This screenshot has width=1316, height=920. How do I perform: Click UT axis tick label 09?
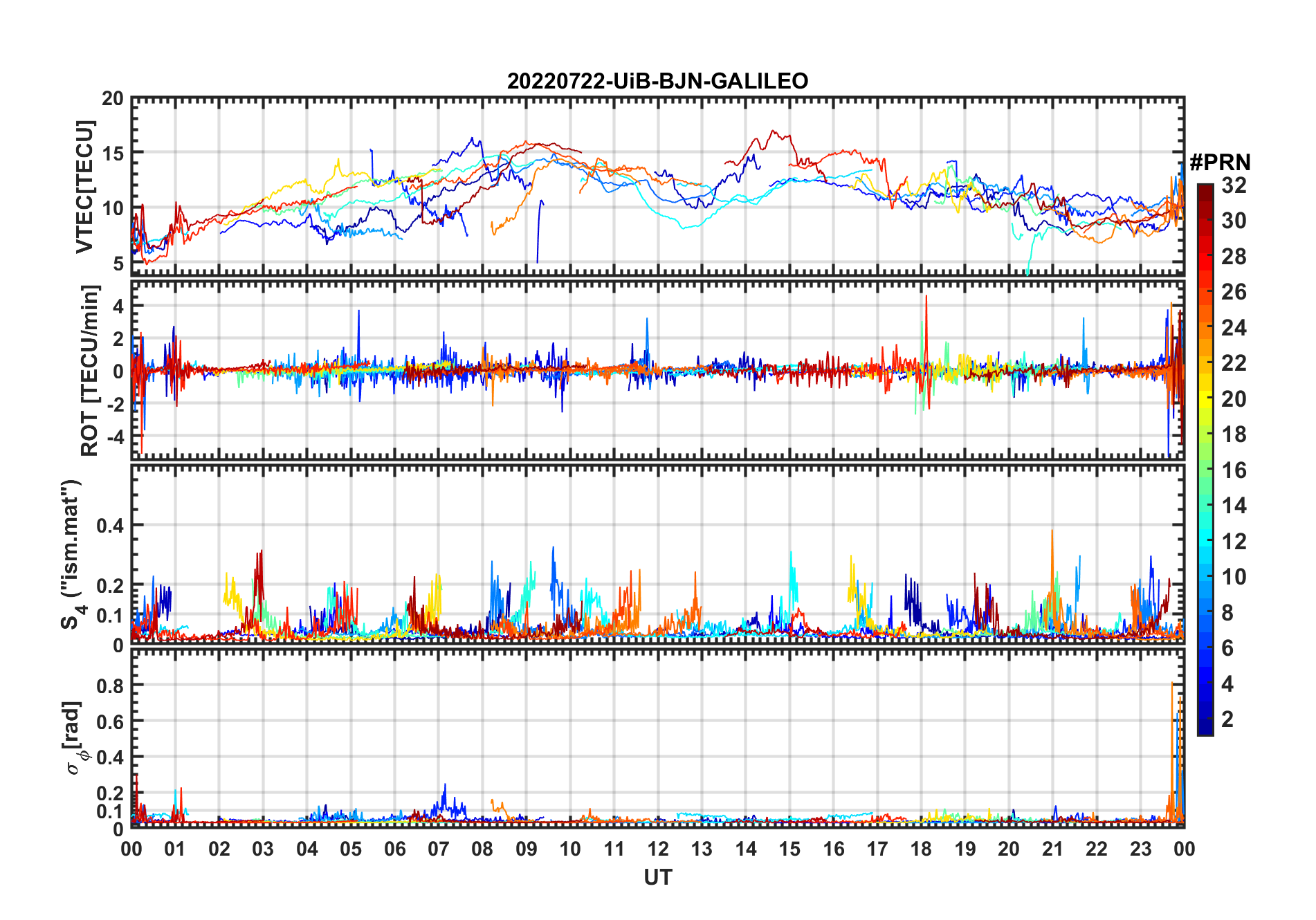pyautogui.click(x=527, y=849)
